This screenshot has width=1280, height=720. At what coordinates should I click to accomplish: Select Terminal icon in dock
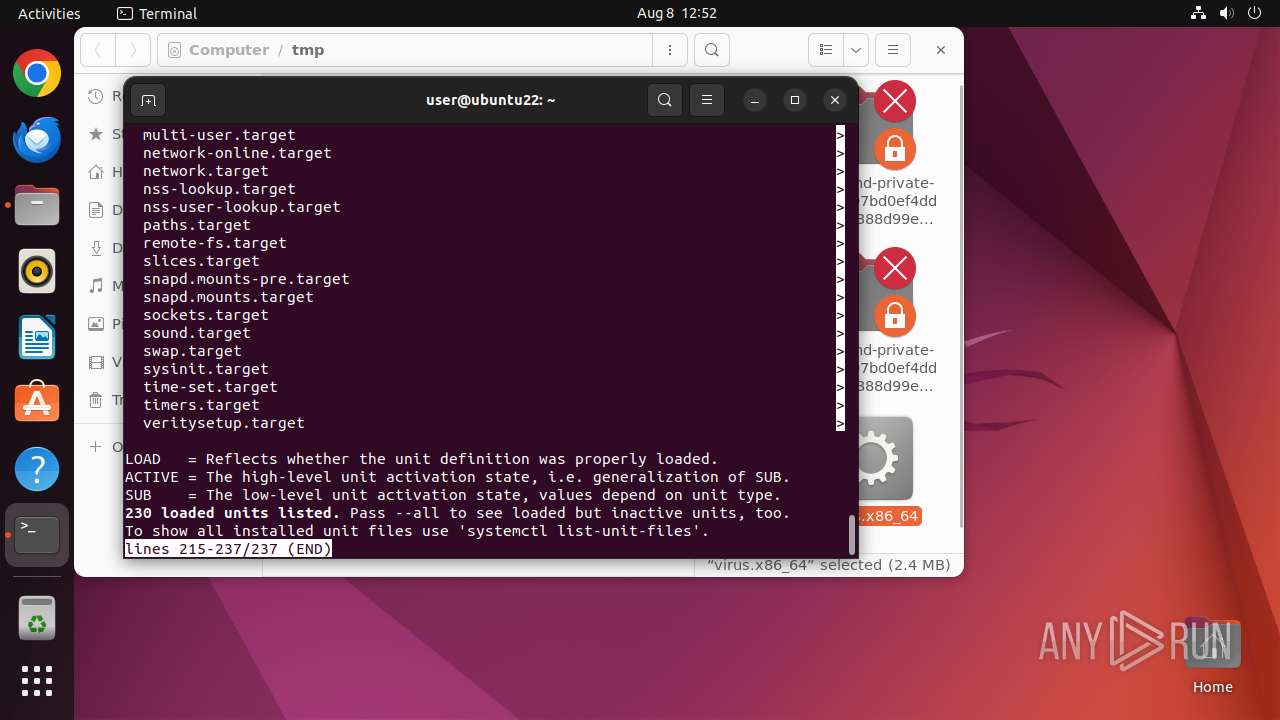(x=37, y=535)
